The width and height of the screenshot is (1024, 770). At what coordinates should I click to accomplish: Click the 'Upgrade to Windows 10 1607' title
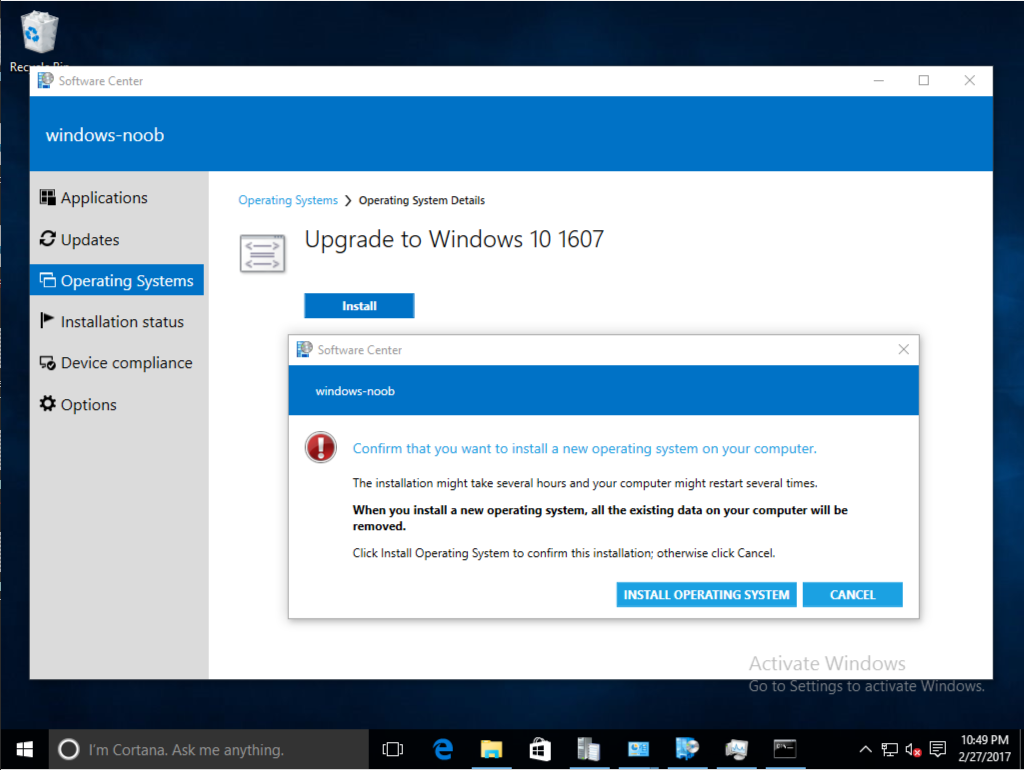click(454, 239)
